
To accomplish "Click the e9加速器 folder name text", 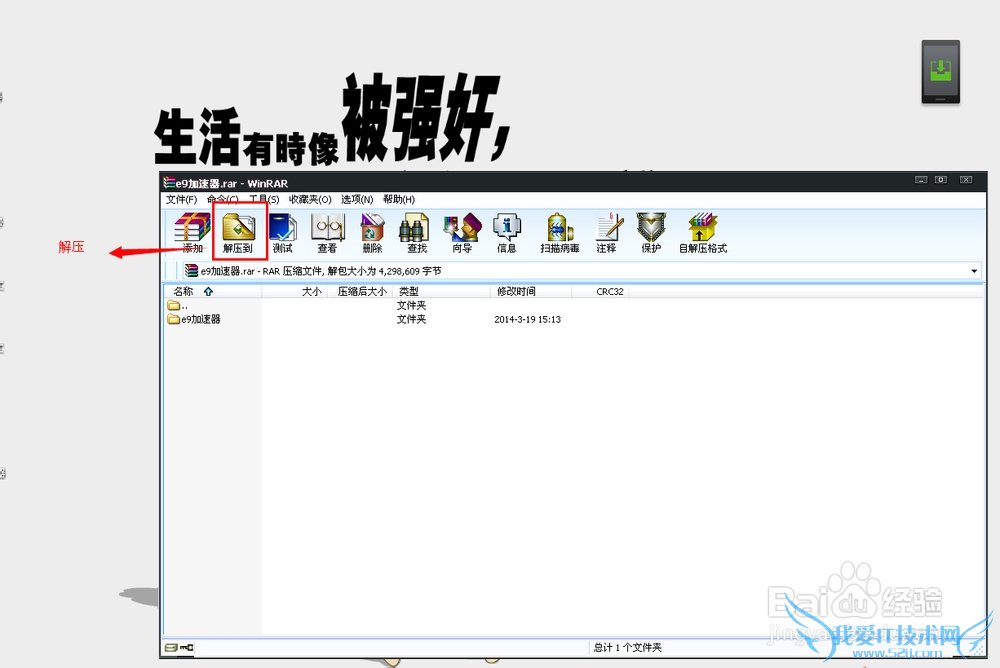I will click(x=201, y=319).
